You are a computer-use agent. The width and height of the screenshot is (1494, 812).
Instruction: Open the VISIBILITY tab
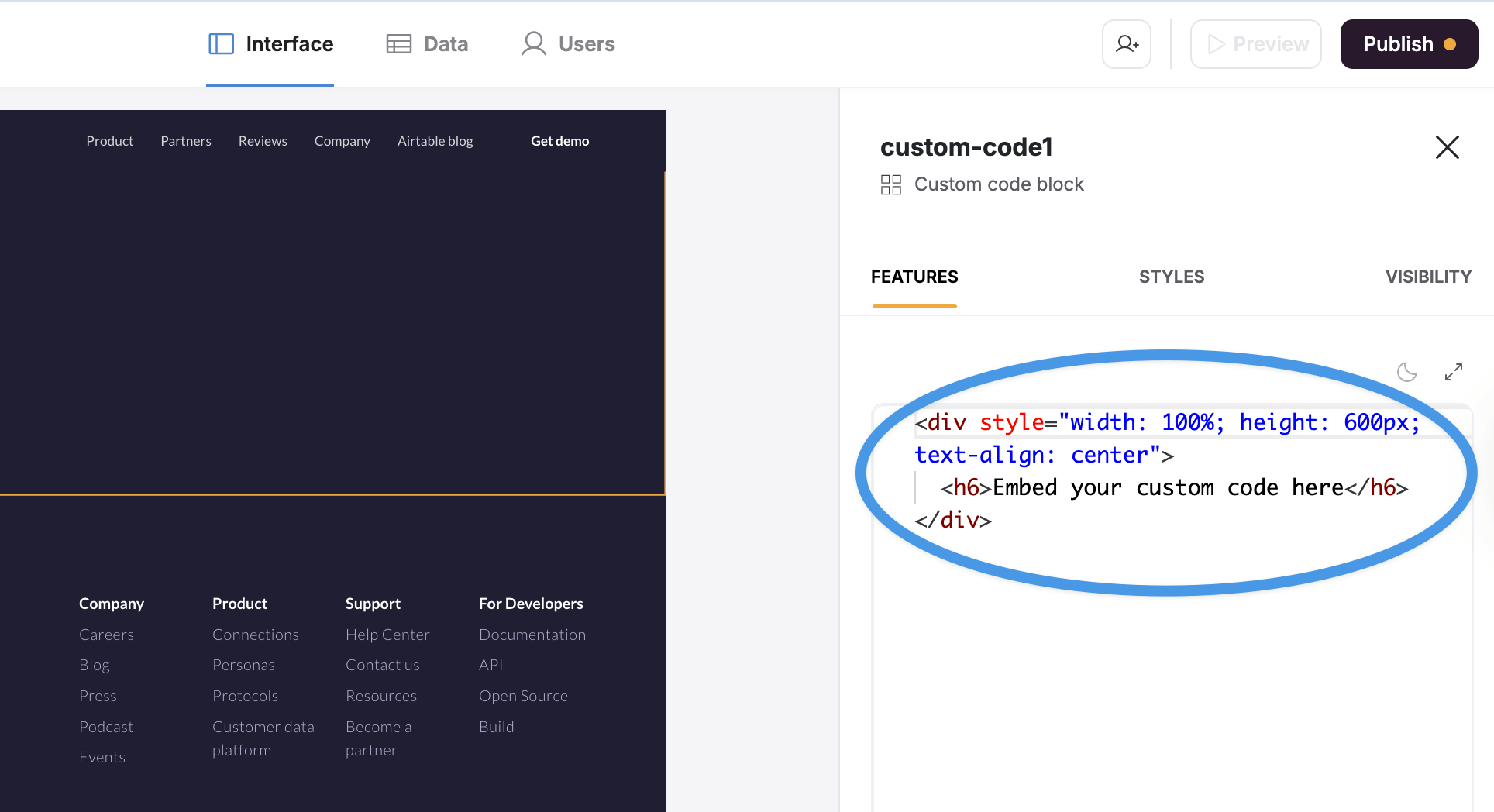[1427, 277]
